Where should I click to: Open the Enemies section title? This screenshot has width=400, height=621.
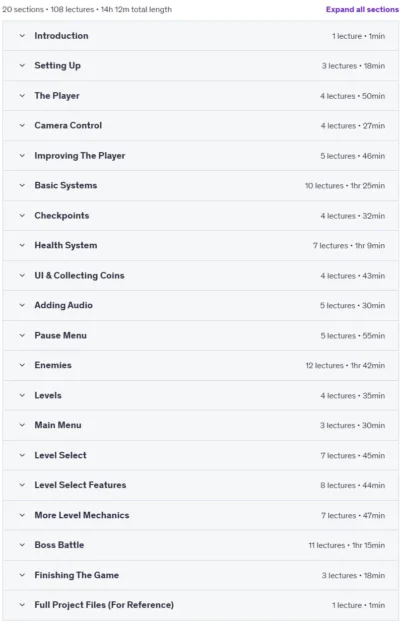coord(53,365)
